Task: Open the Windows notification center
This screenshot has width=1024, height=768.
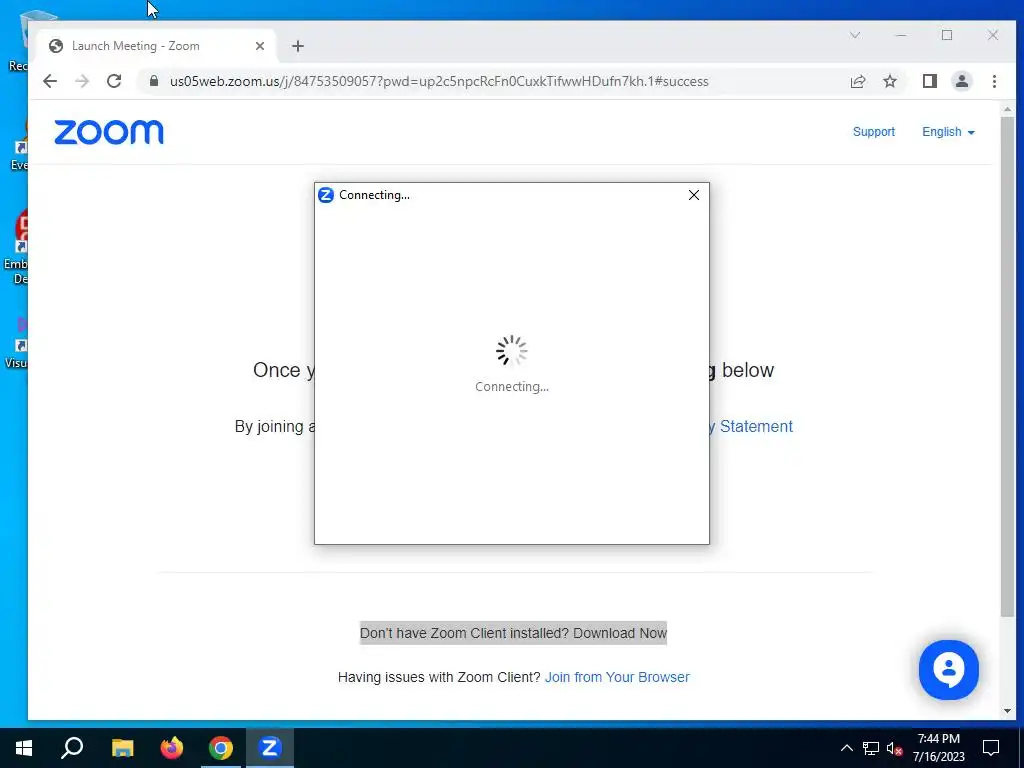Action: pos(991,748)
